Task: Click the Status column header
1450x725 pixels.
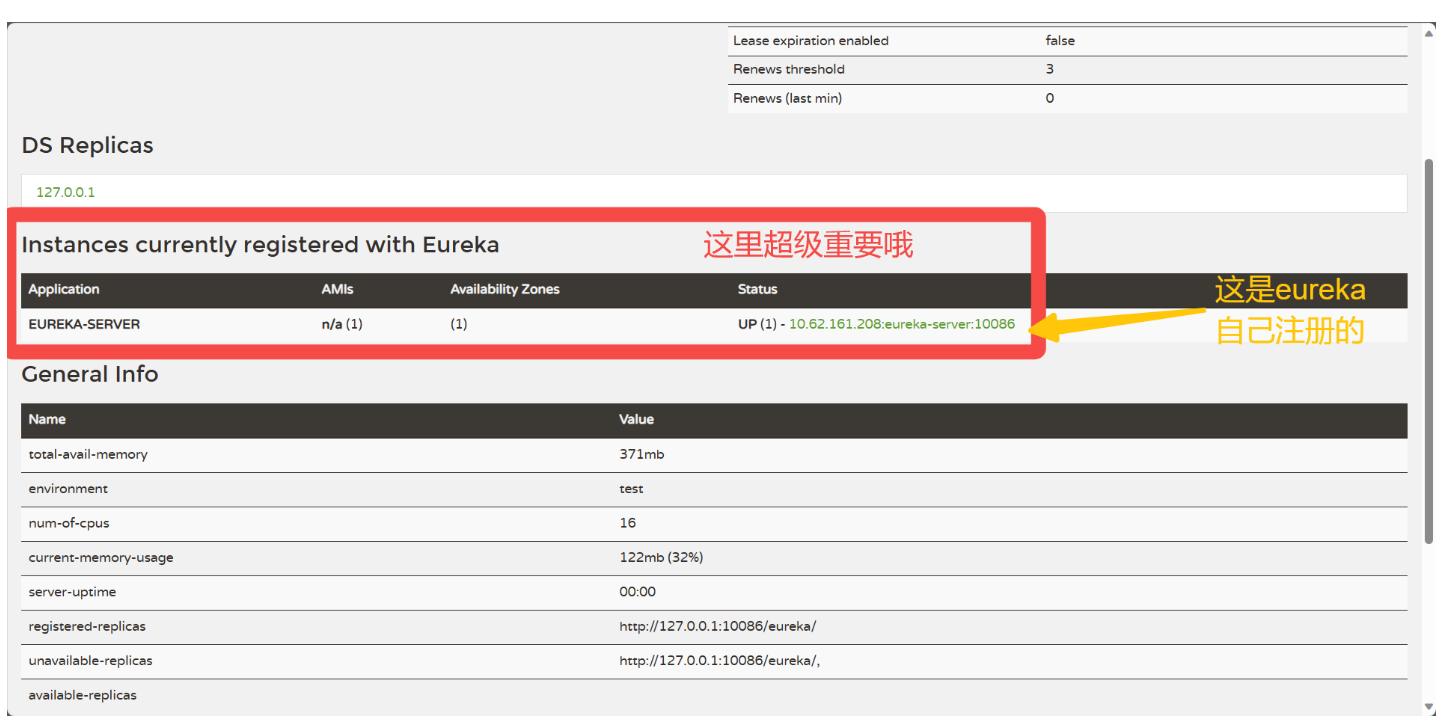Action: click(x=757, y=289)
